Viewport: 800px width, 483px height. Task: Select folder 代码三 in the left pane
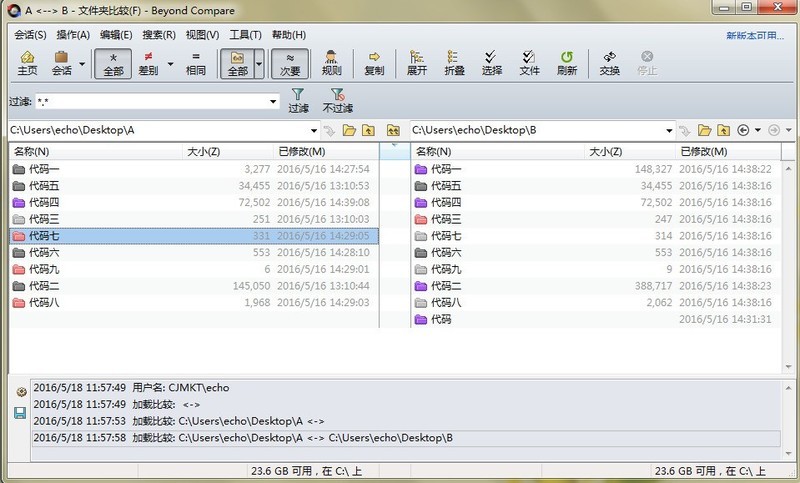[193, 219]
